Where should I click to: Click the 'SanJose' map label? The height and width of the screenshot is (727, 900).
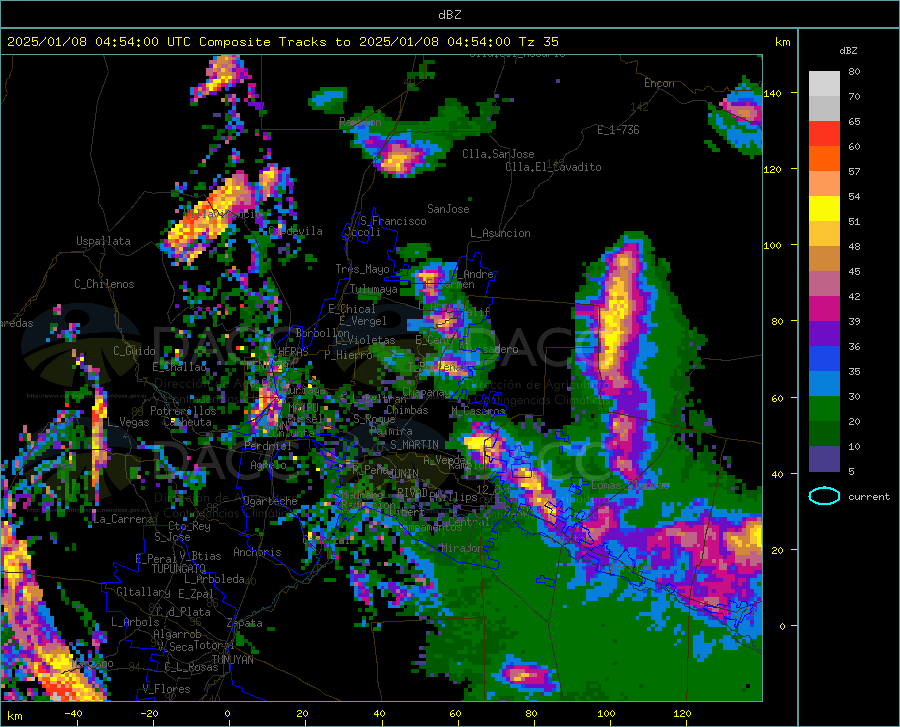coord(448,209)
